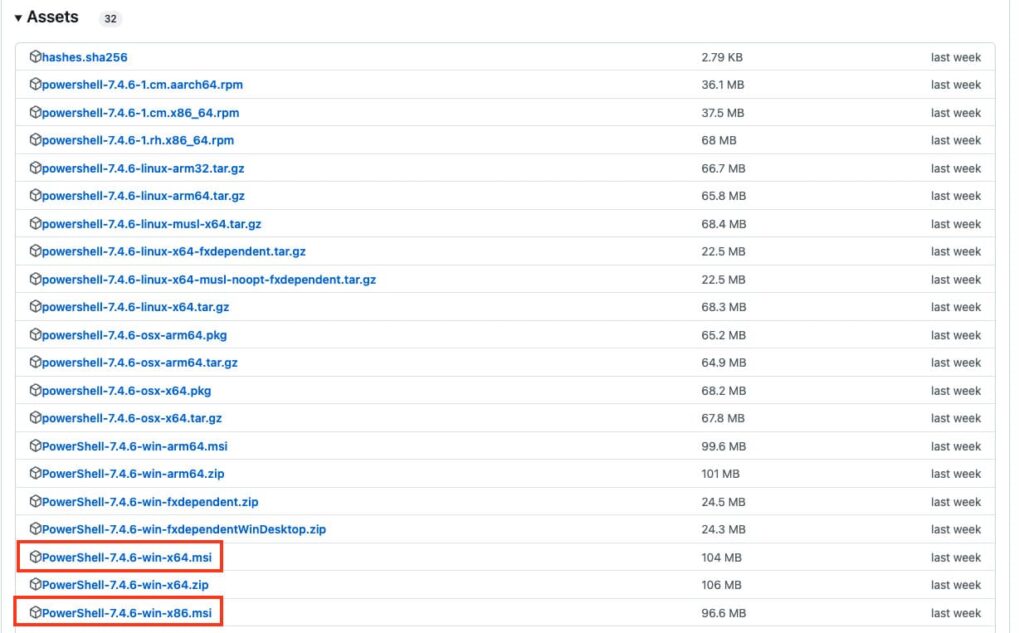Image resolution: width=1024 pixels, height=633 pixels.
Task: Download linux-x64-musl-noopt-fxdependent.tar.gz archive
Action: [209, 280]
